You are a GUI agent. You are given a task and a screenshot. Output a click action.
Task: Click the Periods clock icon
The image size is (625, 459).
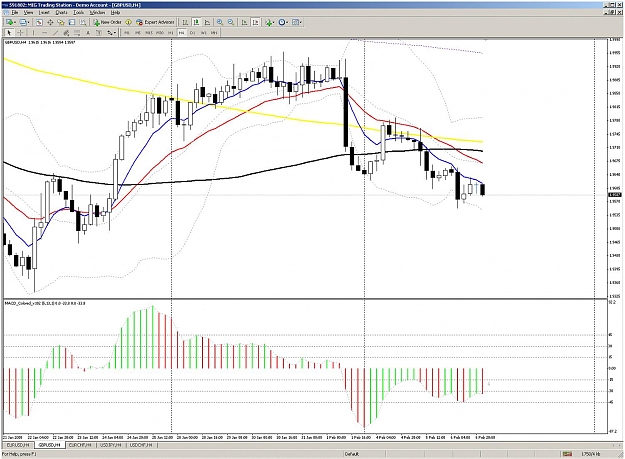click(281, 22)
